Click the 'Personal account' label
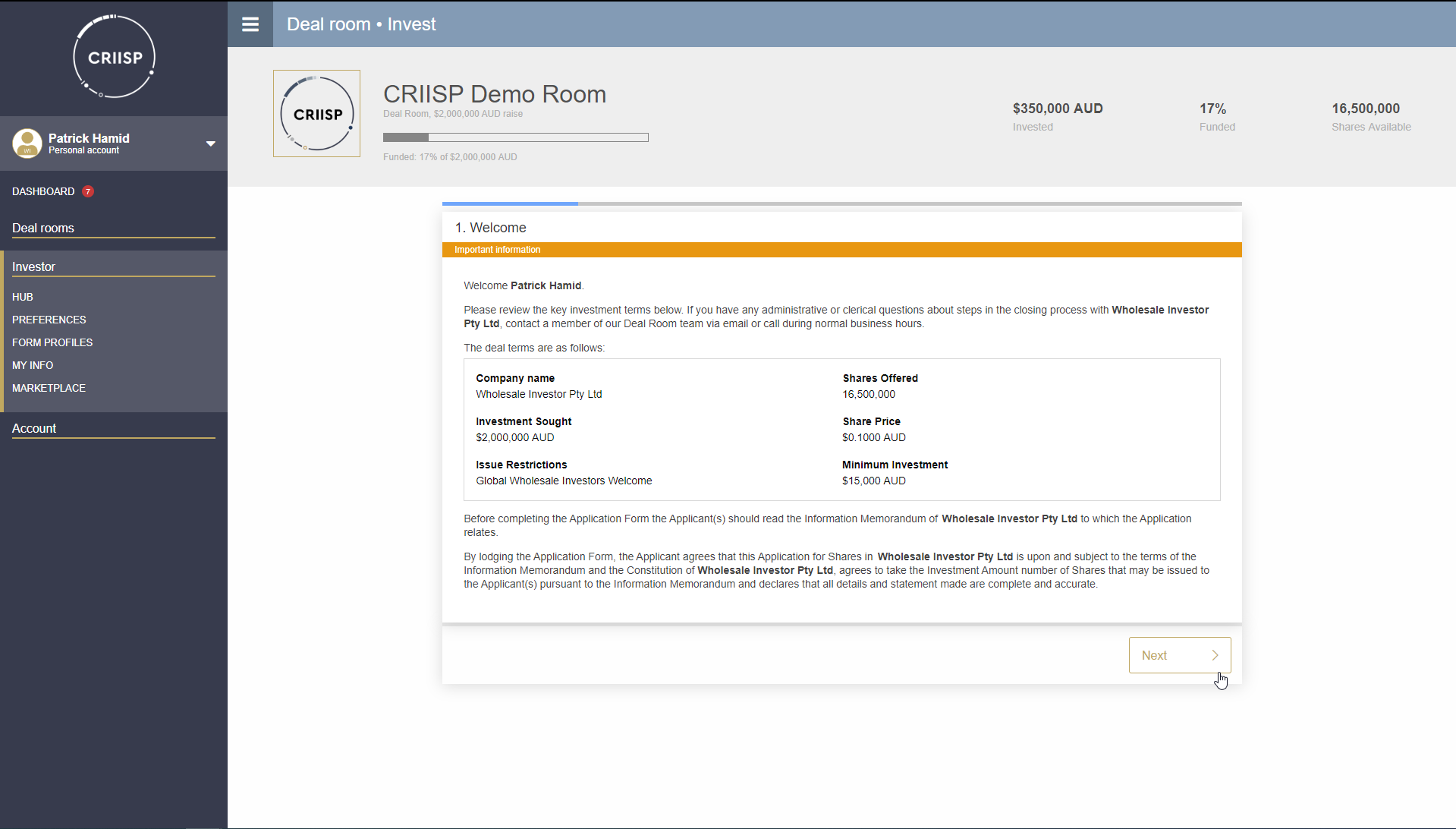This screenshot has width=1456, height=829. pyautogui.click(x=83, y=150)
